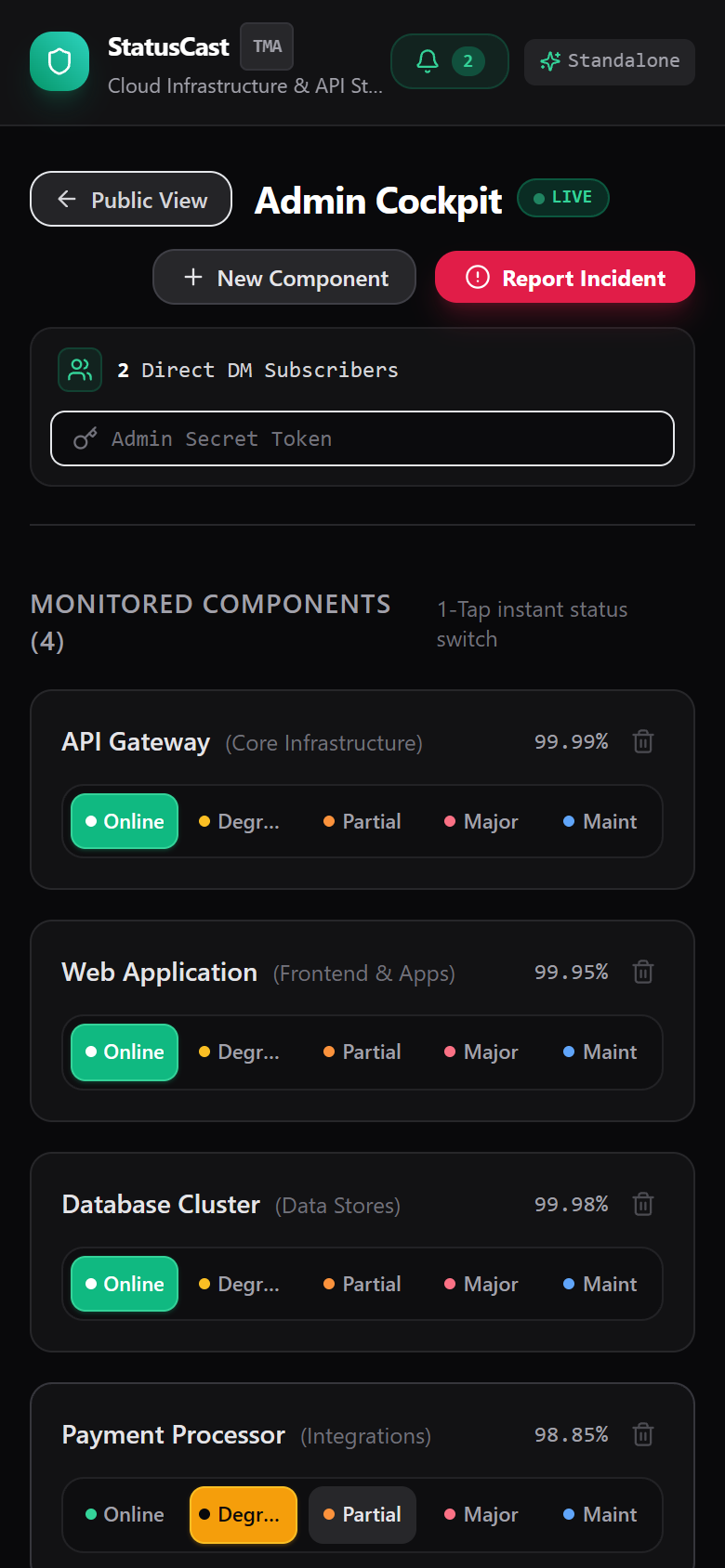This screenshot has height=1568, width=725.
Task: Set Database Cluster status to Partial
Action: pos(362,1284)
